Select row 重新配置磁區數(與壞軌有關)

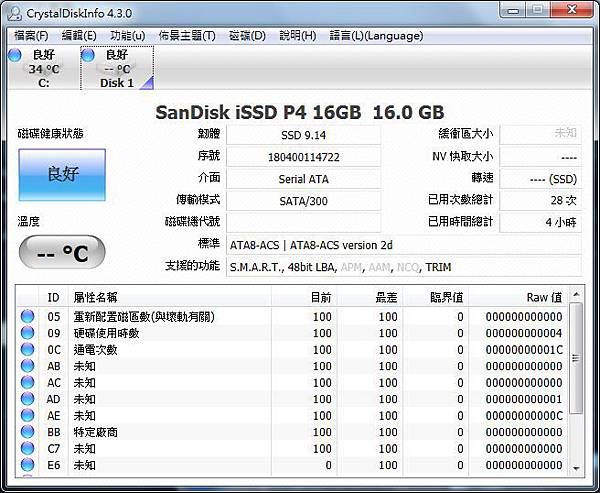pyautogui.click(x=292, y=317)
